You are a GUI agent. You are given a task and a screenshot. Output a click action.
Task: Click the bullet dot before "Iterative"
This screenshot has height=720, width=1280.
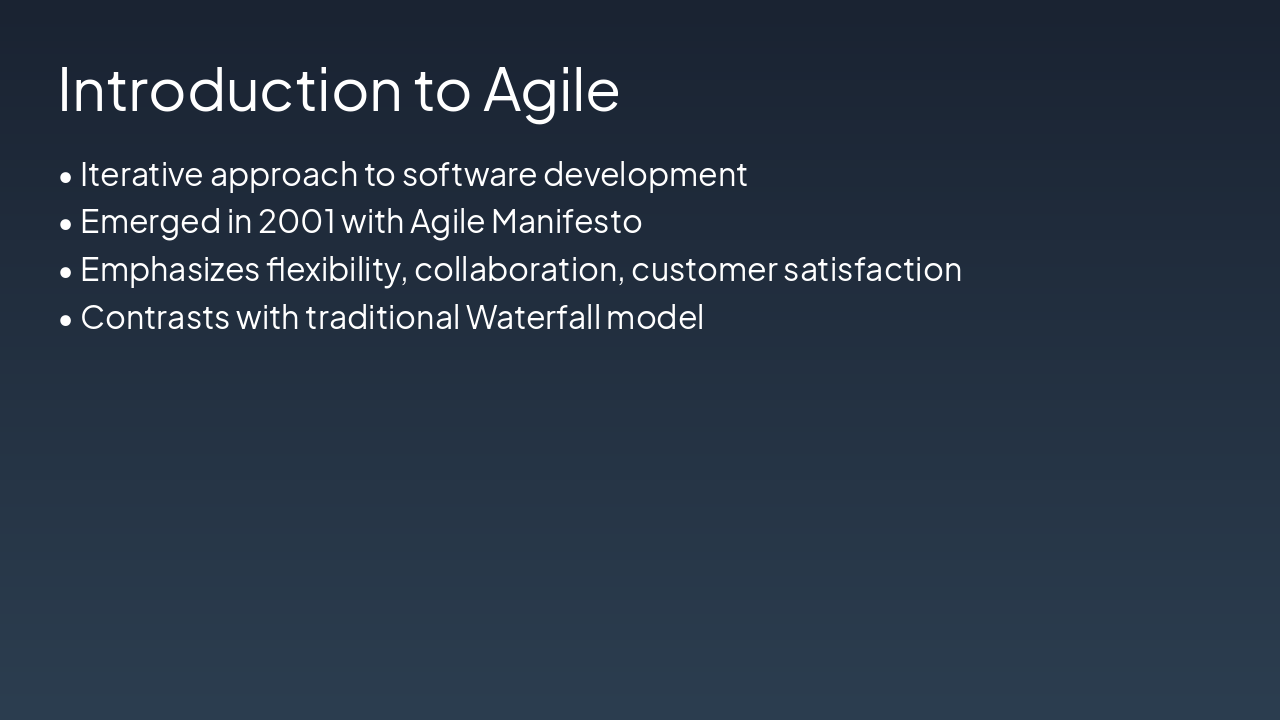coord(66,177)
